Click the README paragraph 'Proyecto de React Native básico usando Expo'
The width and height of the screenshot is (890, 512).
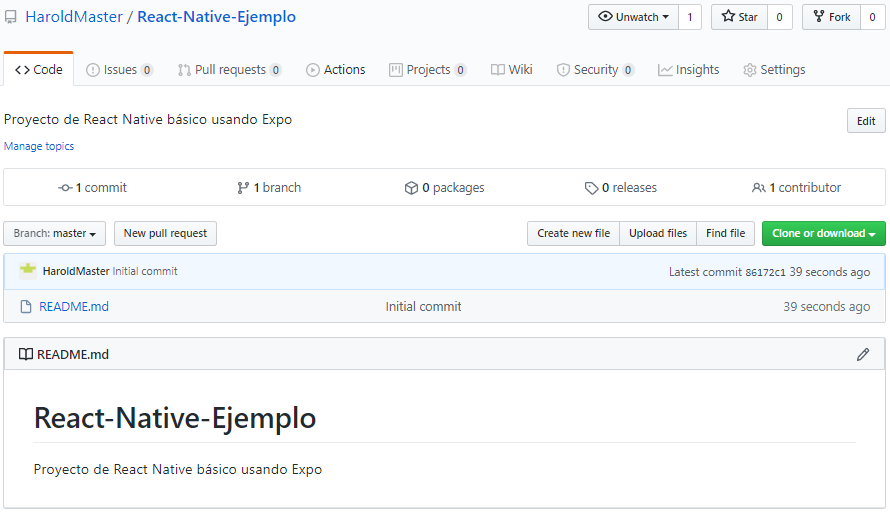click(178, 469)
